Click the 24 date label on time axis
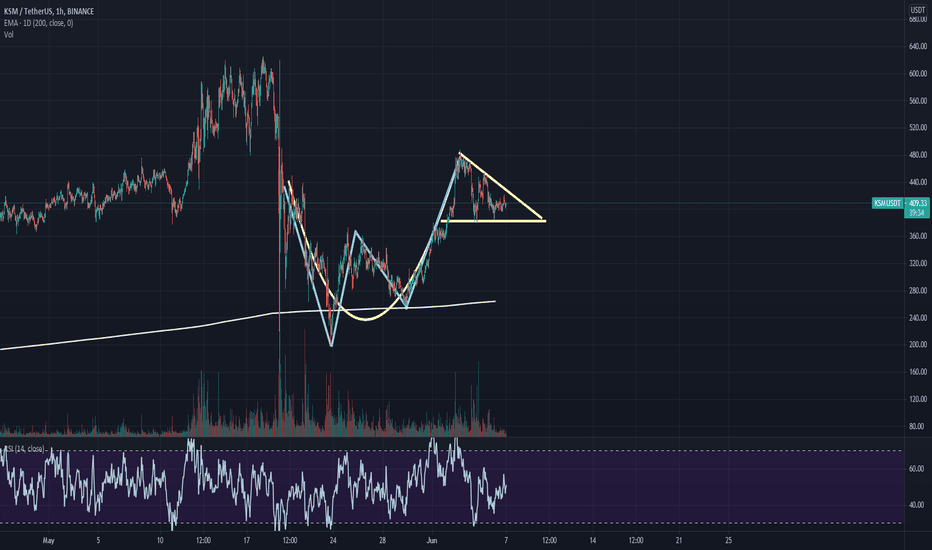 tap(333, 541)
